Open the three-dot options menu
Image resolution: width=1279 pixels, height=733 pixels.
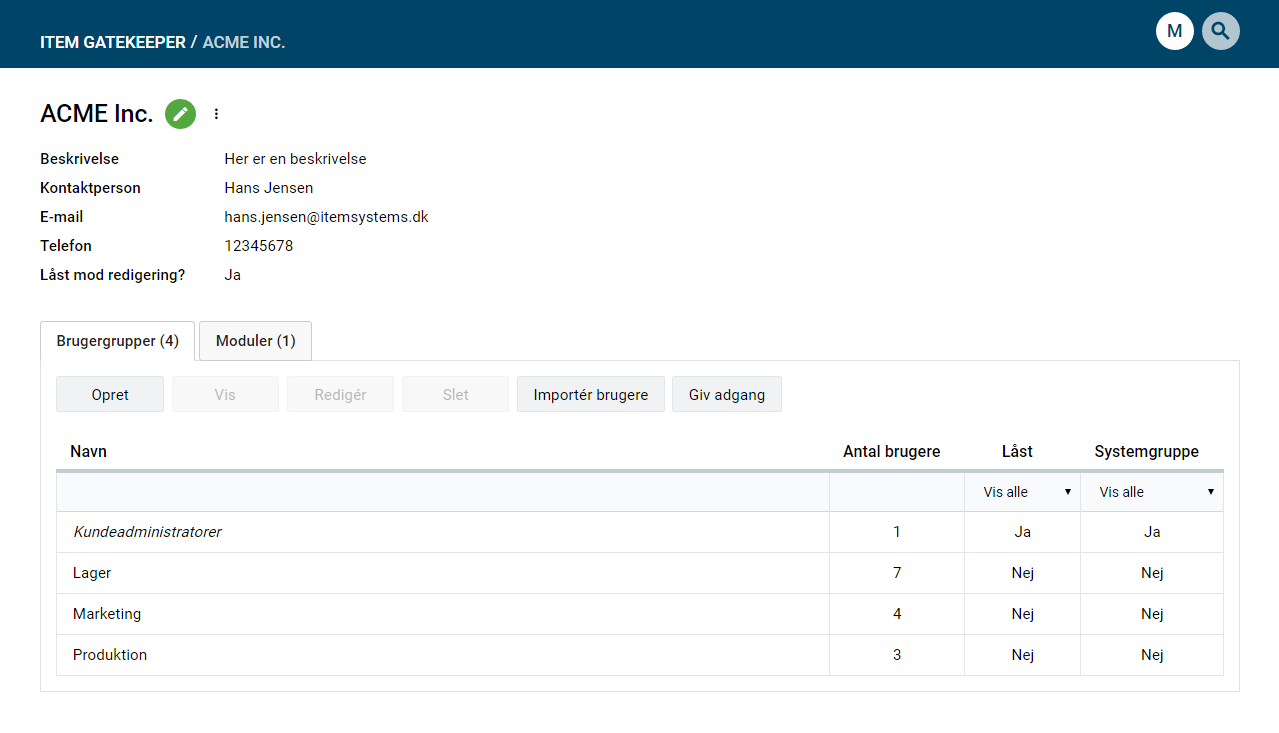pos(216,114)
